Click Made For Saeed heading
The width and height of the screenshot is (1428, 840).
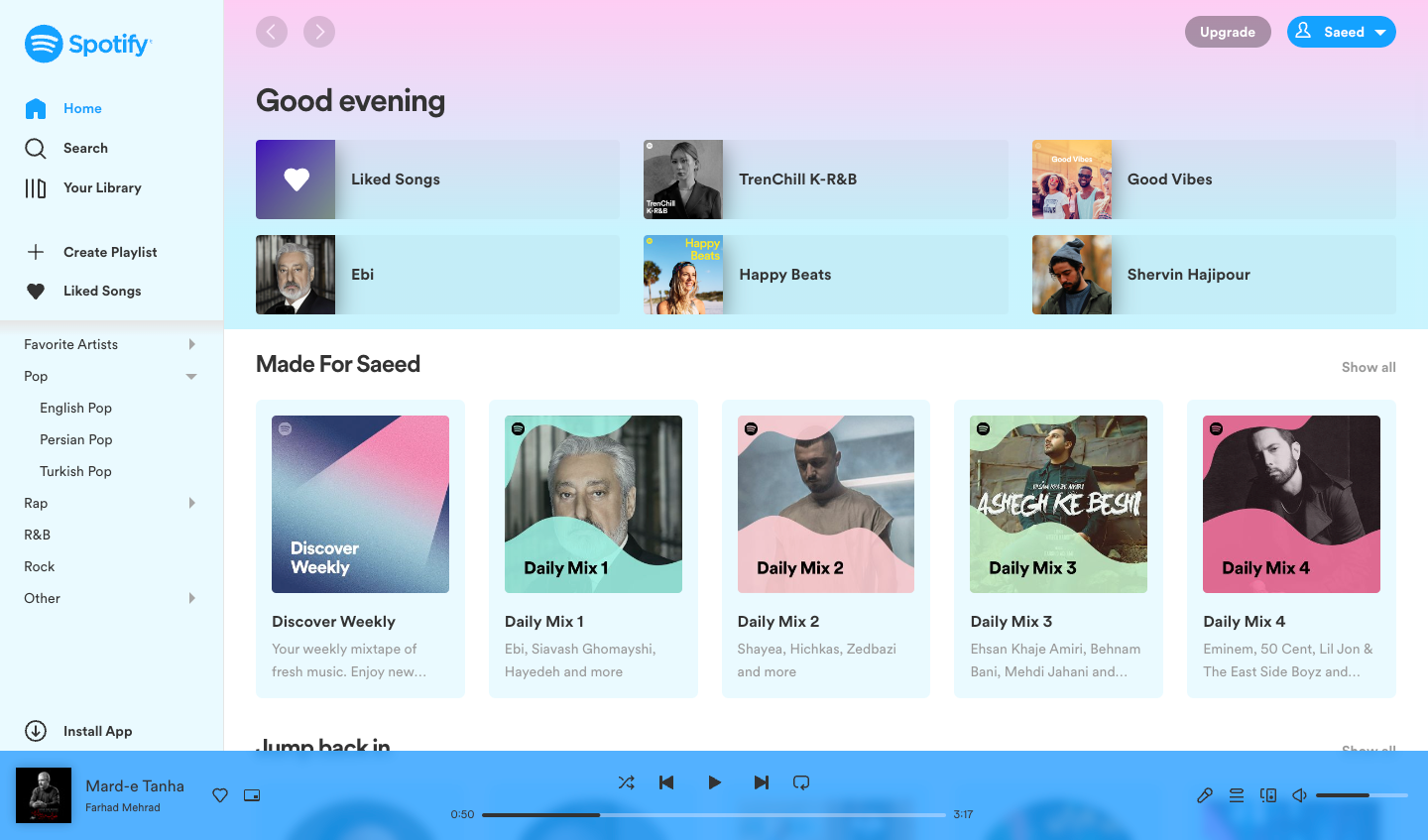pos(338,364)
